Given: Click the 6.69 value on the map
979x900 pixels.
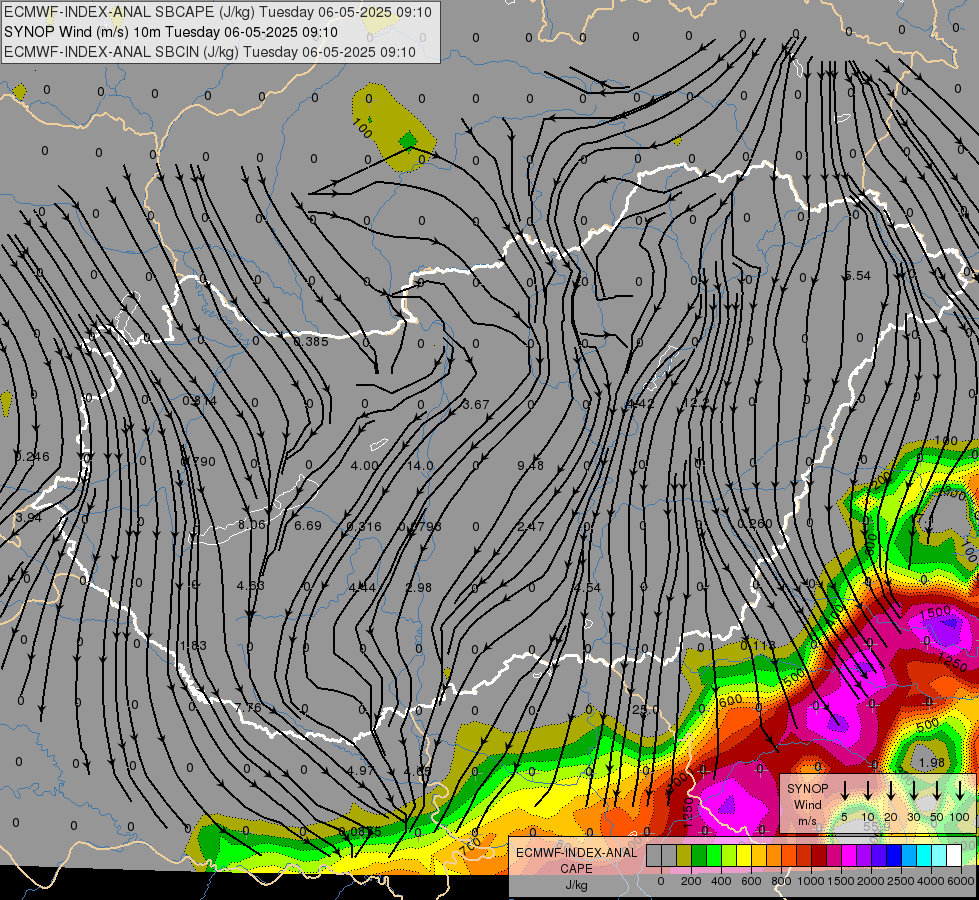Looking at the screenshot, I should pyautogui.click(x=308, y=526).
